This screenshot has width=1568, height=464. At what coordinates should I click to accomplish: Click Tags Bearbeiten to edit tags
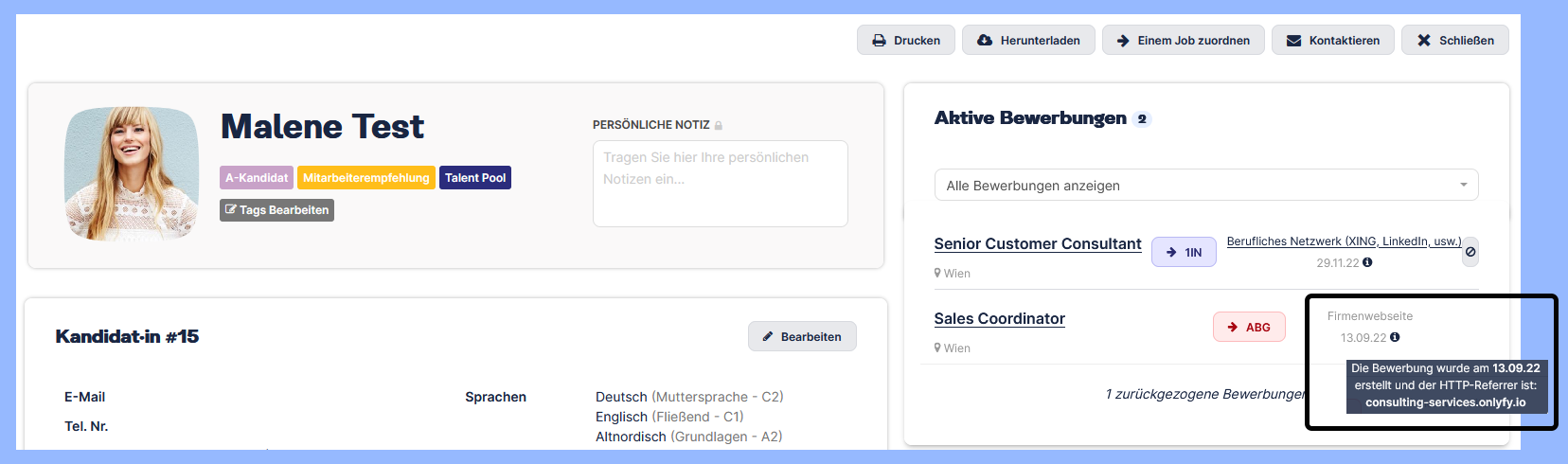coord(276,210)
